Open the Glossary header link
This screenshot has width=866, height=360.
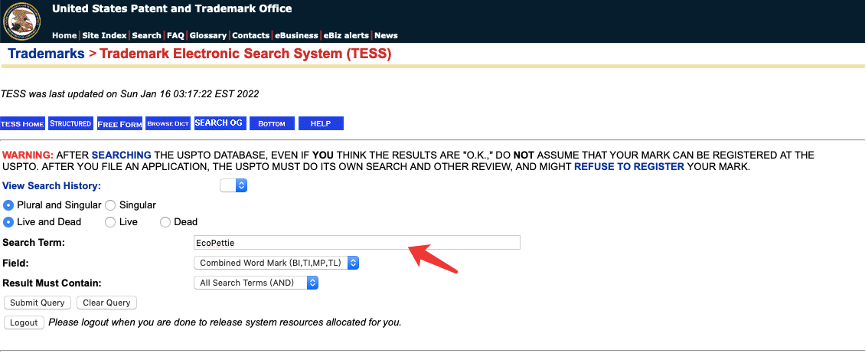point(208,35)
